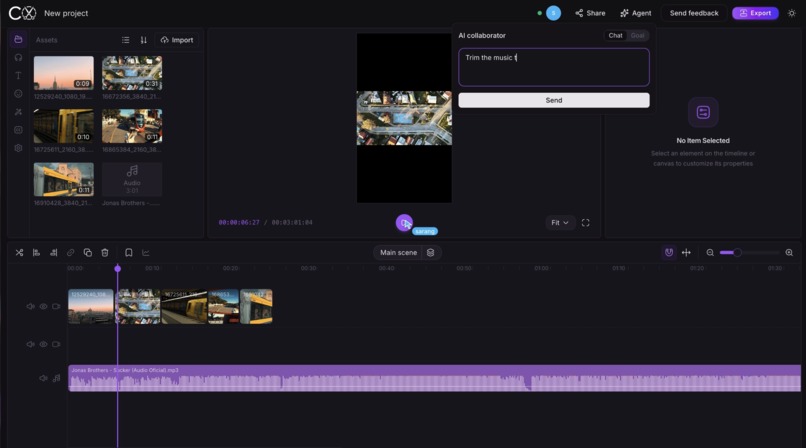Select the 0:09 sunset skyline asset
The image size is (806, 448).
pos(64,73)
